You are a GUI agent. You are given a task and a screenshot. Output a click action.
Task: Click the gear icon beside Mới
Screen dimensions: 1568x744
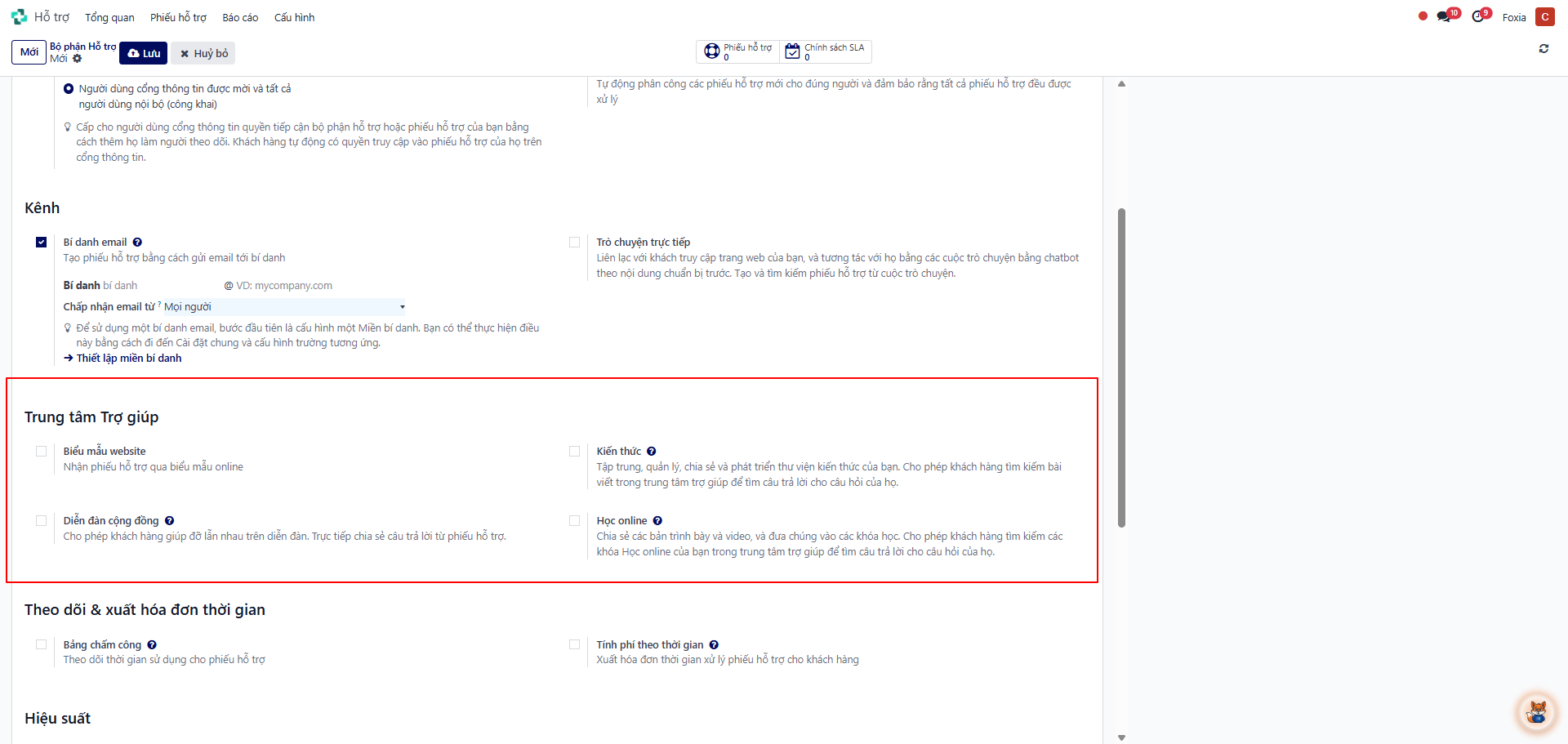click(78, 59)
